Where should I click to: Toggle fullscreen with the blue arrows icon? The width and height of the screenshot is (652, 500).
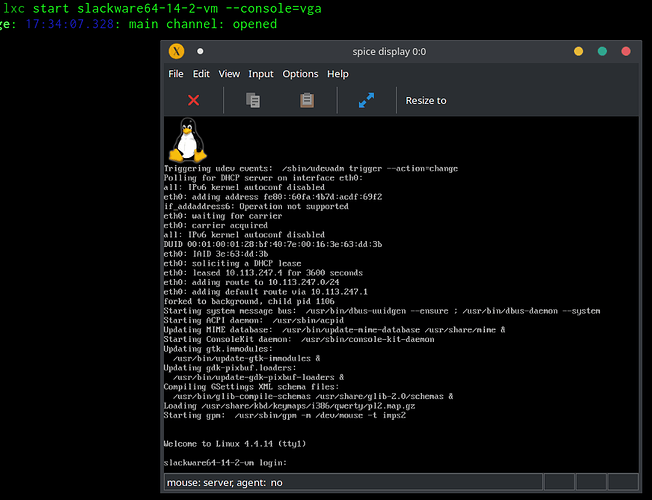(x=366, y=100)
